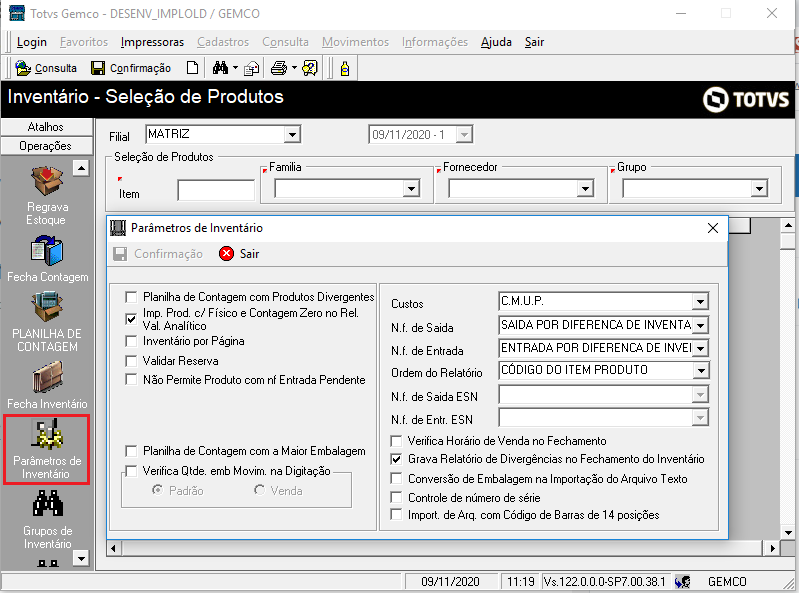Check Controle de número de série
The height and width of the screenshot is (593, 799).
[x=396, y=497]
